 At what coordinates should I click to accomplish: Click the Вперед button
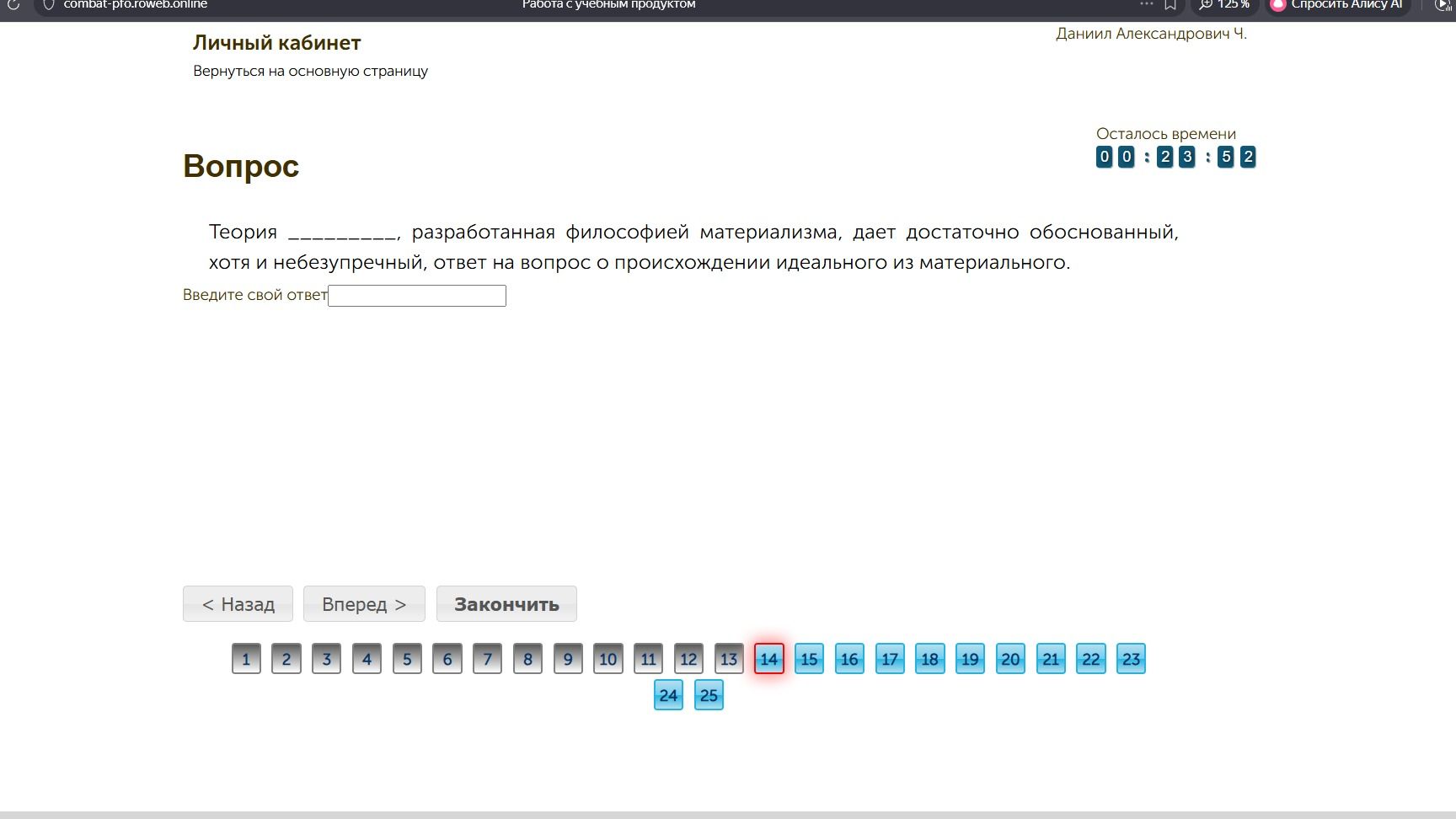pos(364,604)
